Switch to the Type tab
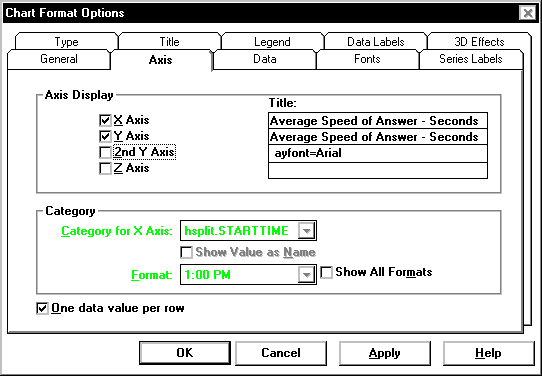Screen dimensions: 542x376 tap(66, 41)
